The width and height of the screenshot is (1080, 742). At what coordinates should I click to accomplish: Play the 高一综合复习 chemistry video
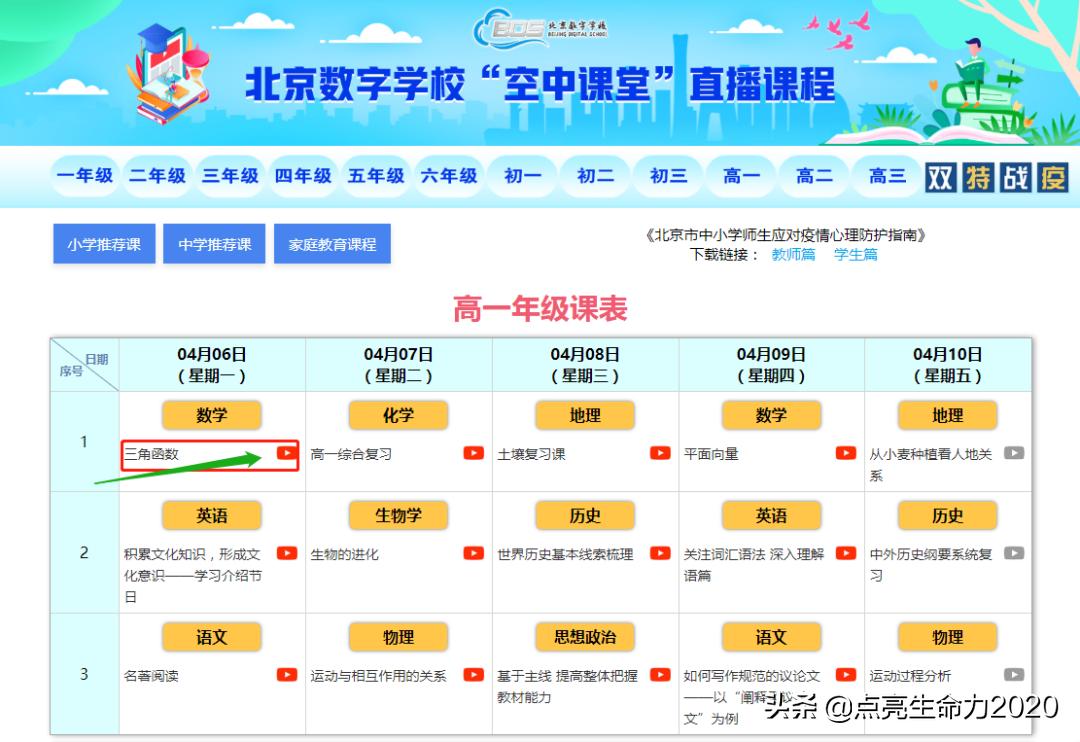[x=473, y=452]
